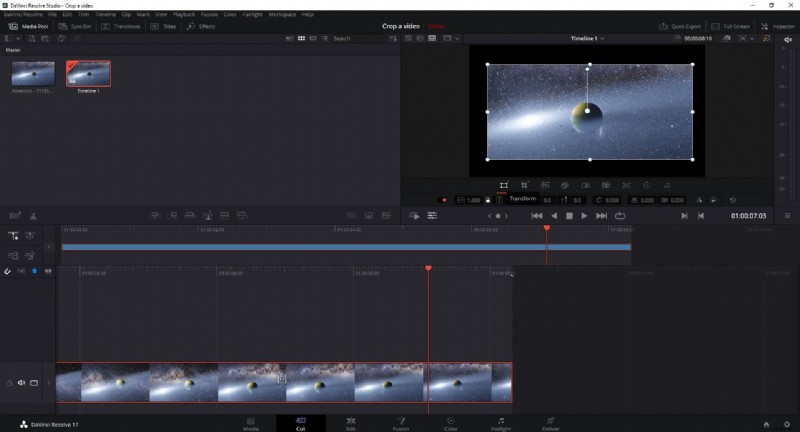Toggle video visibility of track 1
The image size is (800, 432).
pos(34,383)
